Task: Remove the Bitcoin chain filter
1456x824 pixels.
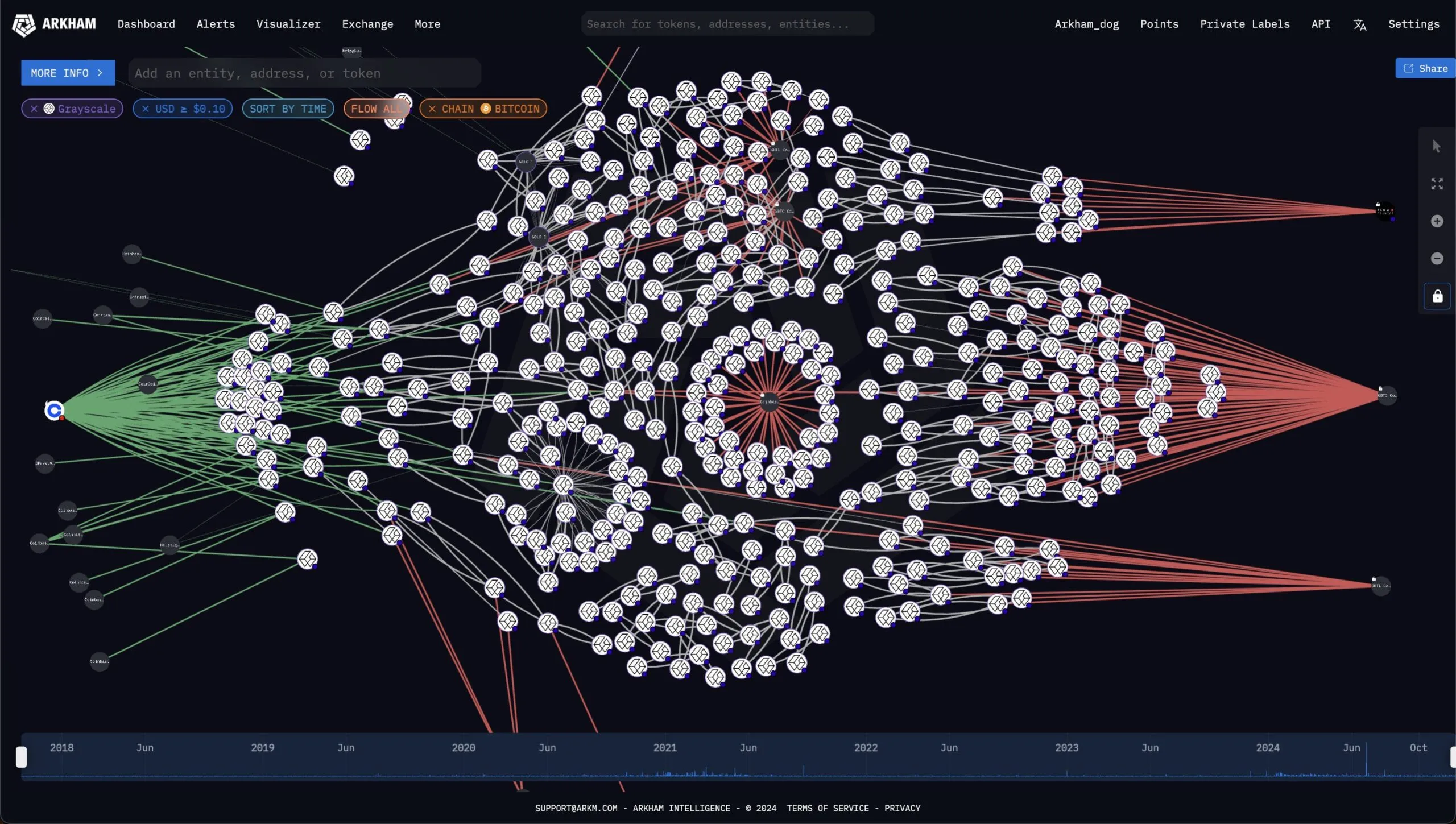Action: pyautogui.click(x=432, y=109)
